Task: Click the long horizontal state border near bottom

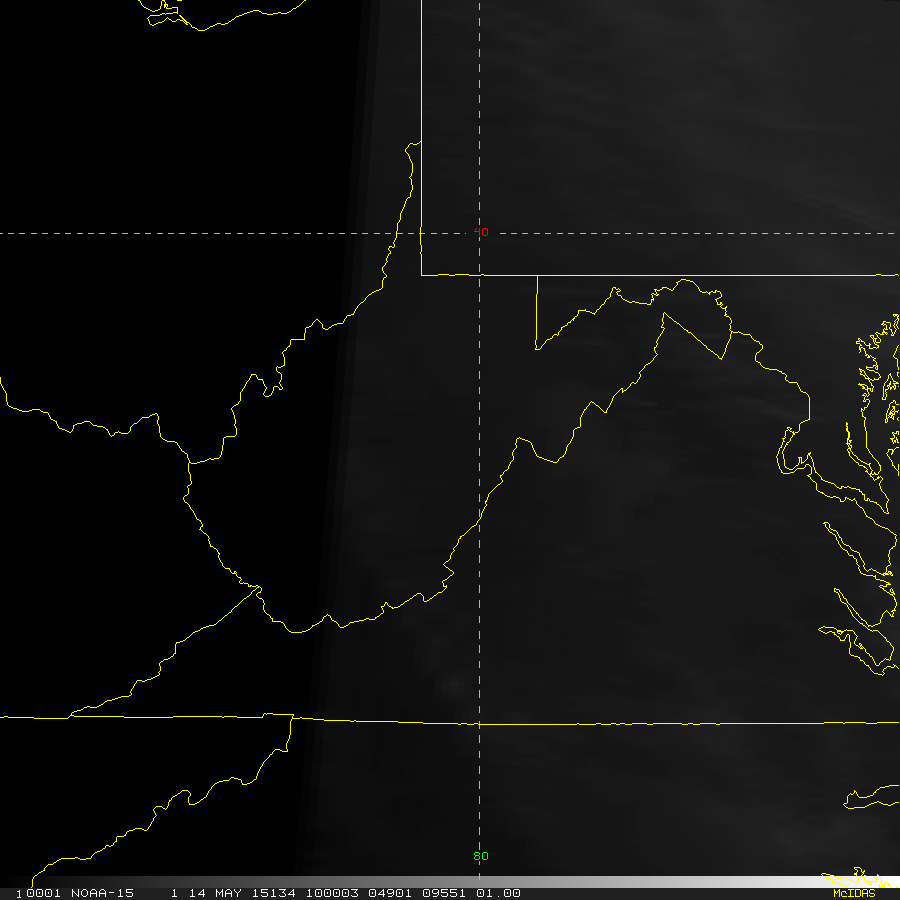Action: 600,723
